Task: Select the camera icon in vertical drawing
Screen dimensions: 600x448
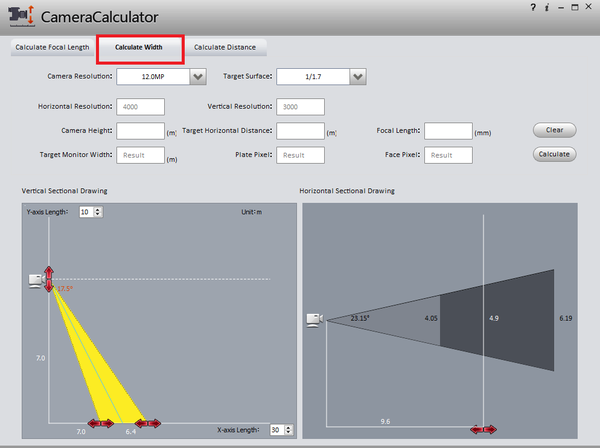Action: pyautogui.click(x=37, y=281)
